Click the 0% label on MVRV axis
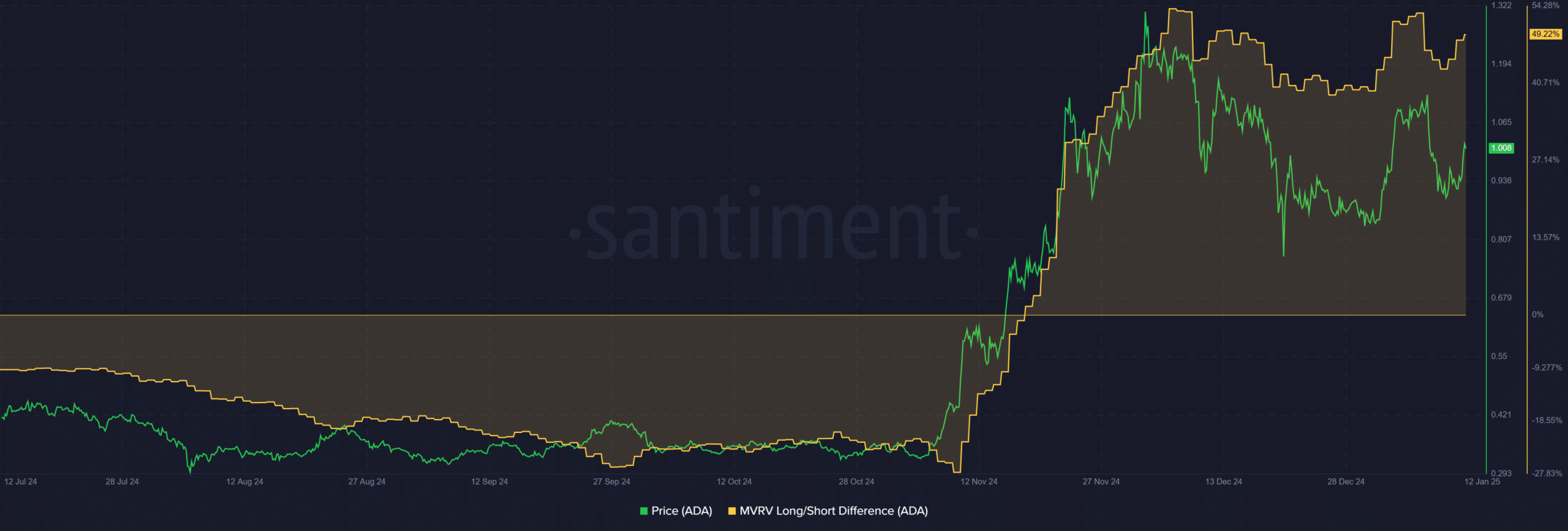 pos(1537,315)
